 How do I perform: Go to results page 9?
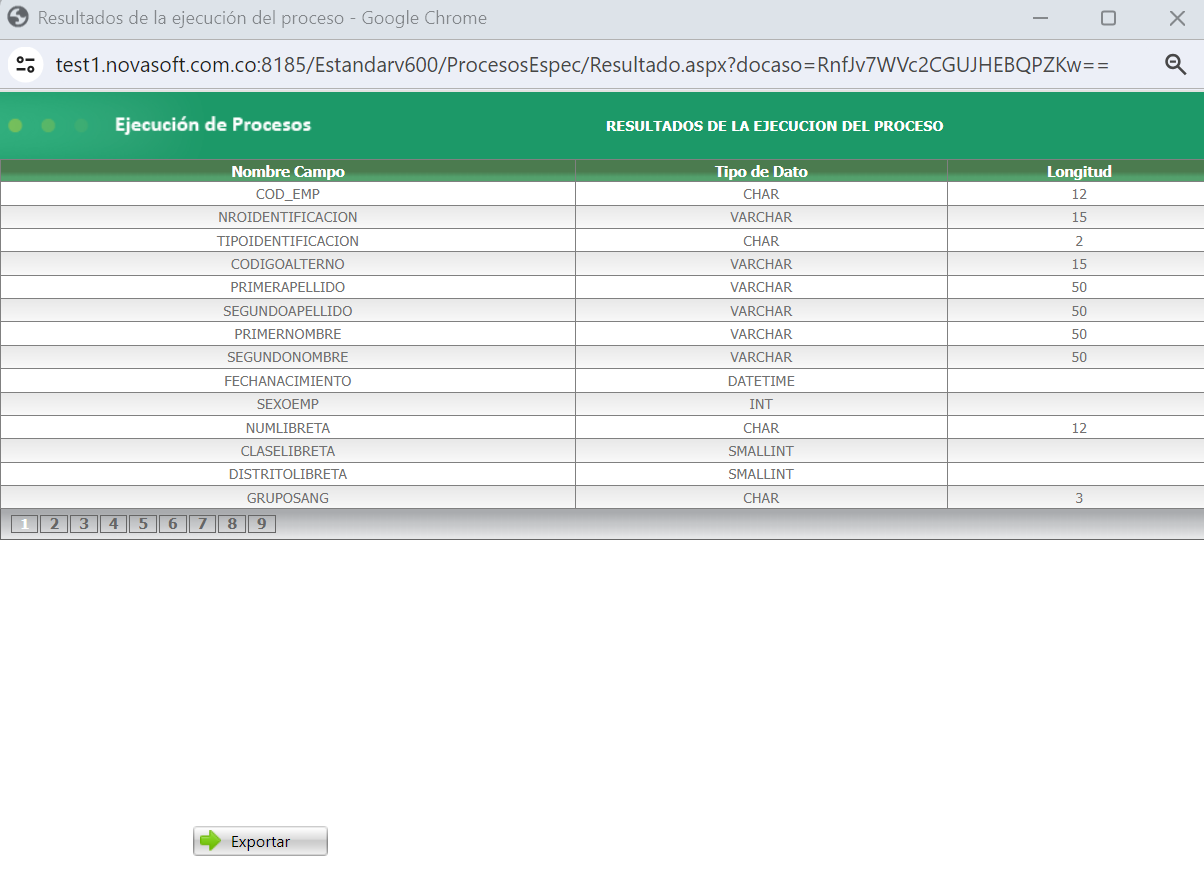click(261, 524)
